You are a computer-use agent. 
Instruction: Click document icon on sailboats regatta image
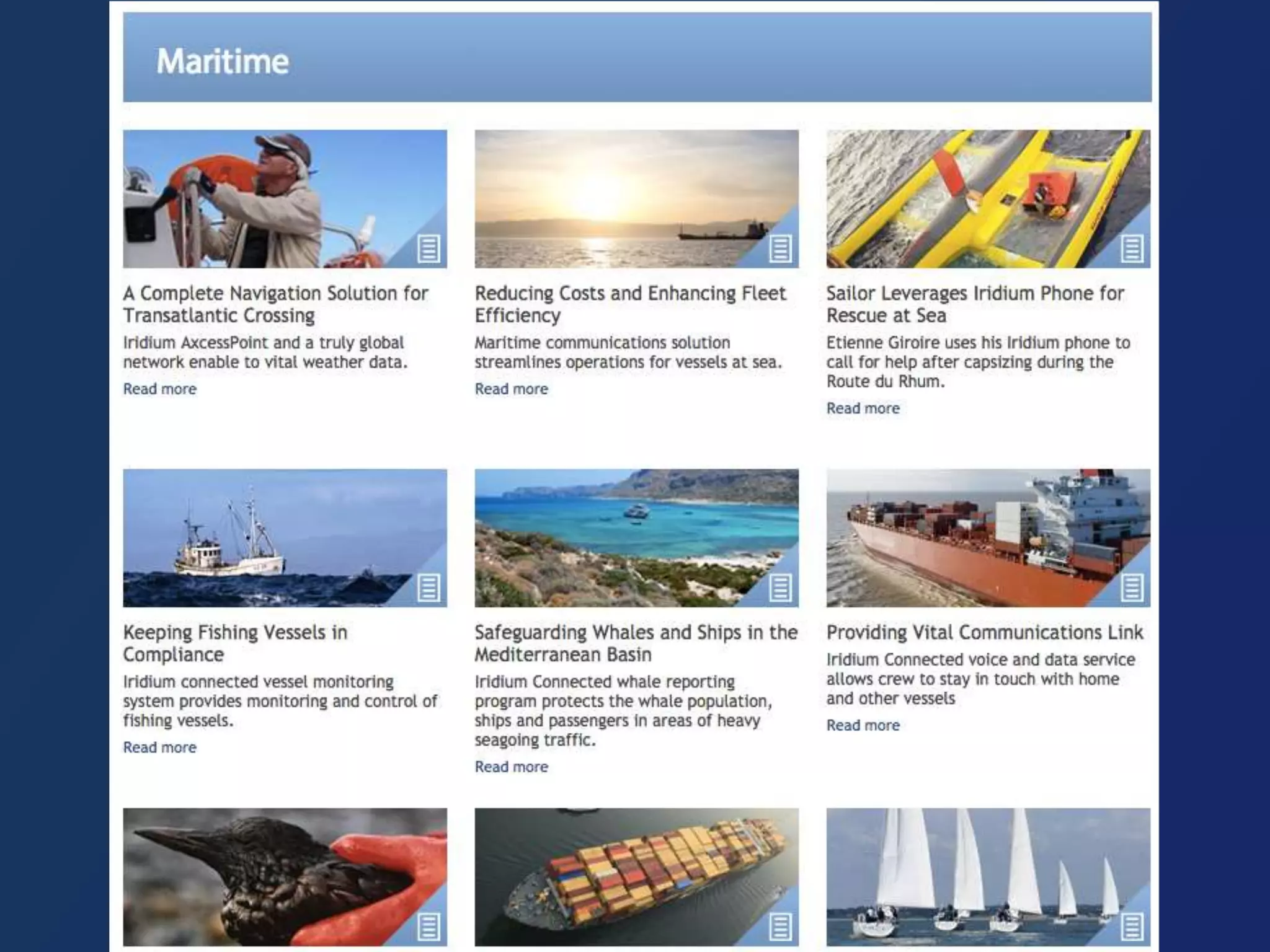click(1132, 927)
